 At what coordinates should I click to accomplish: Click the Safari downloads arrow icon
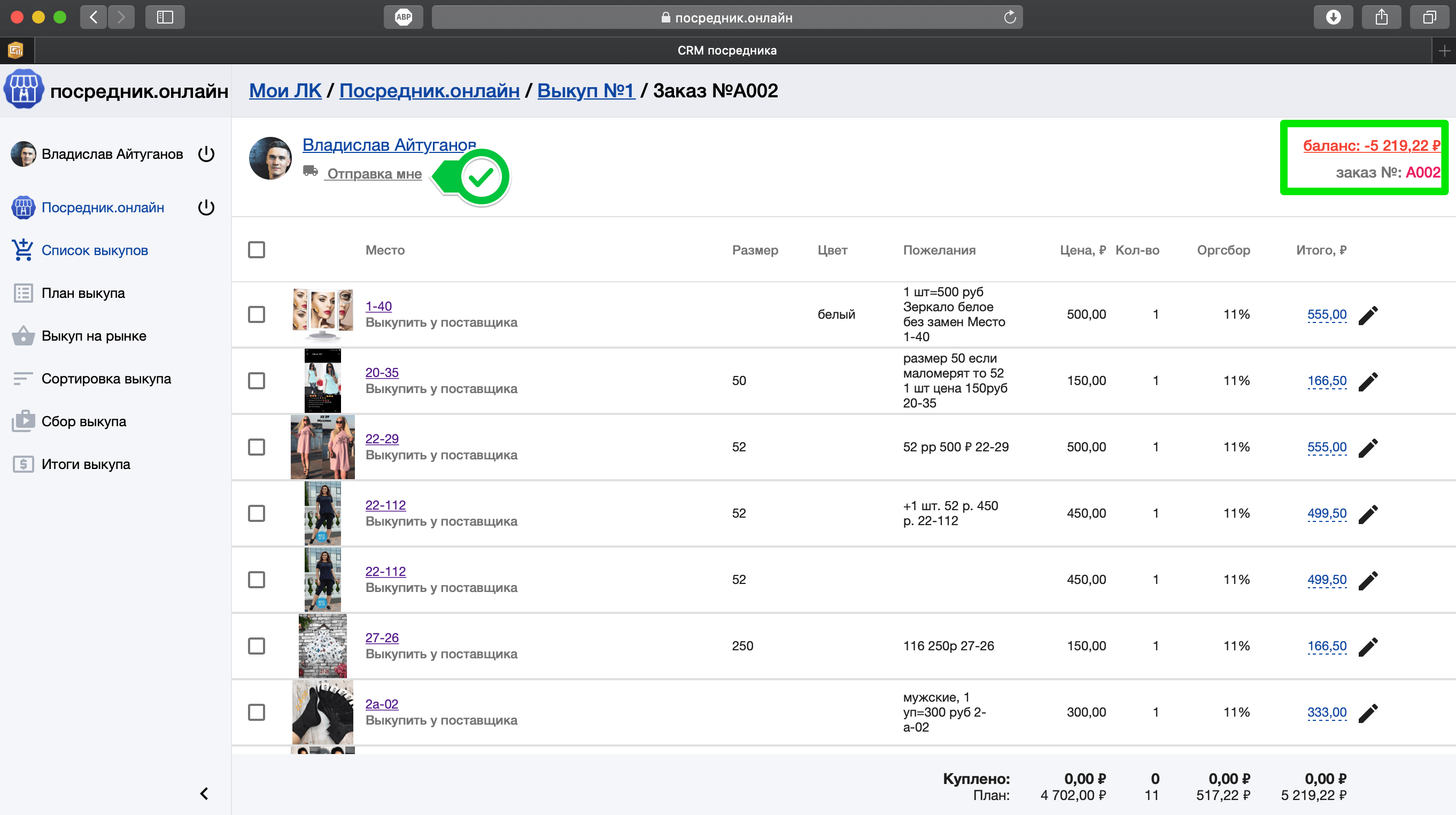tap(1333, 17)
